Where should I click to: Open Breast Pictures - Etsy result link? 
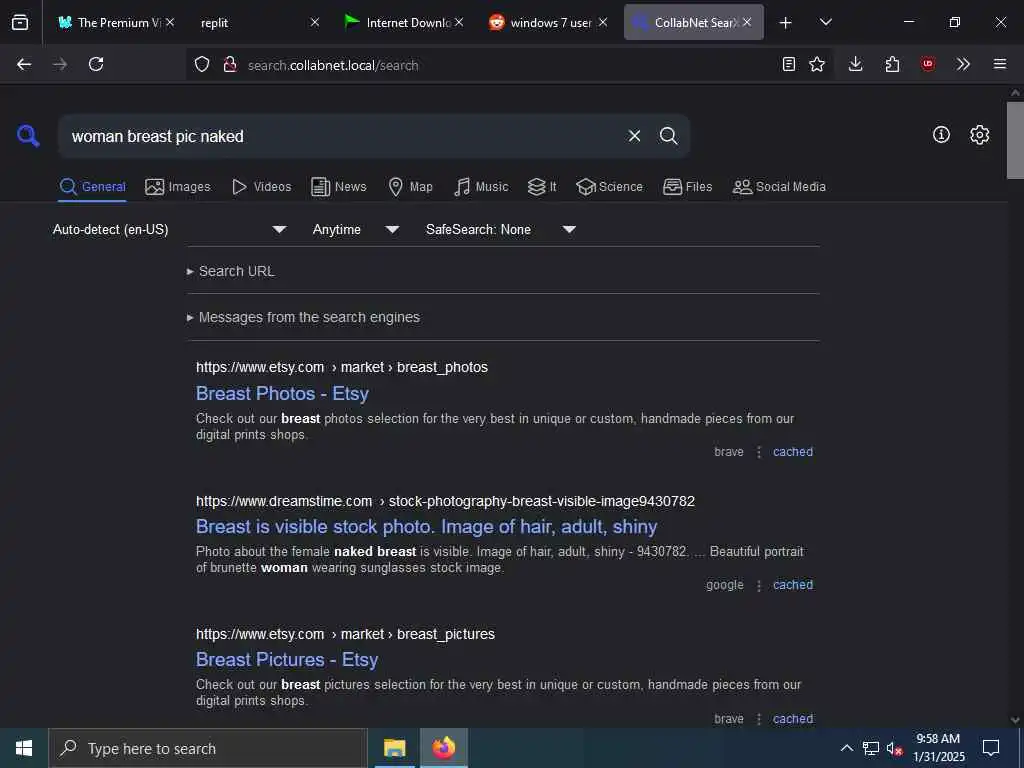point(287,660)
